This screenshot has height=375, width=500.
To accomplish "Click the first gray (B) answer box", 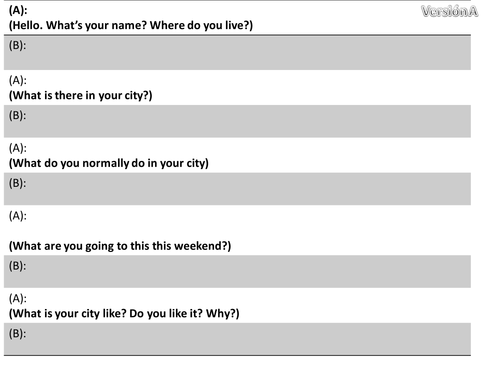I will [x=237, y=53].
